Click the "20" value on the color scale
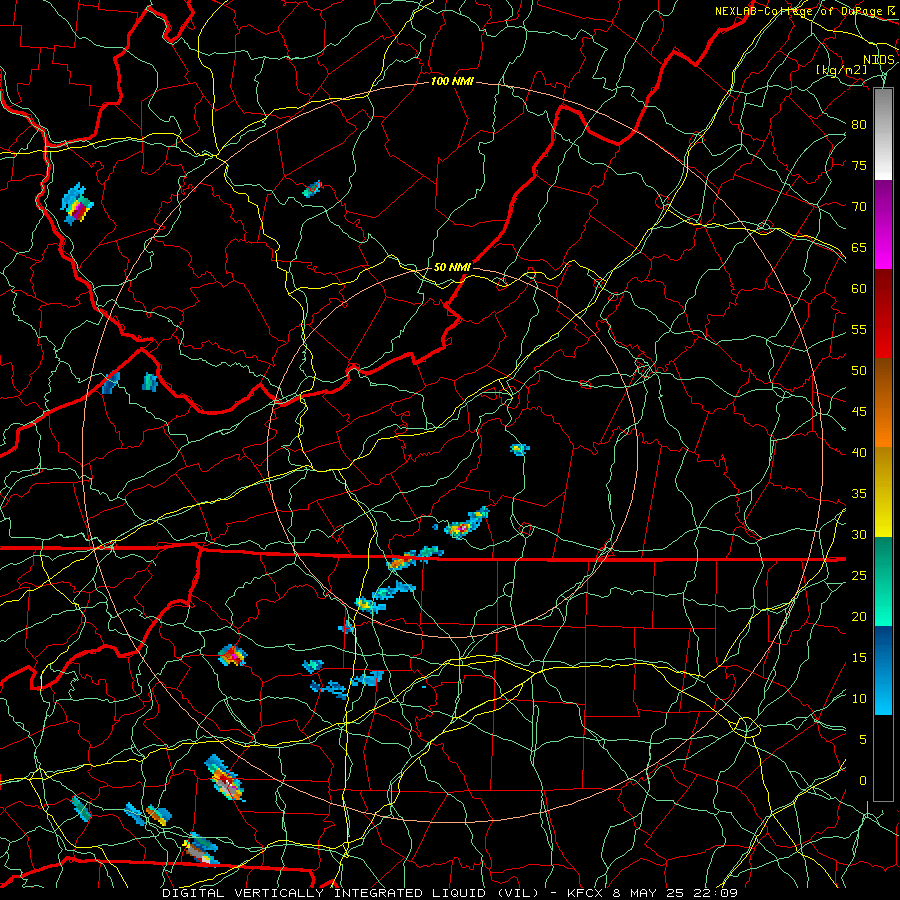This screenshot has width=900, height=900. pyautogui.click(x=859, y=617)
